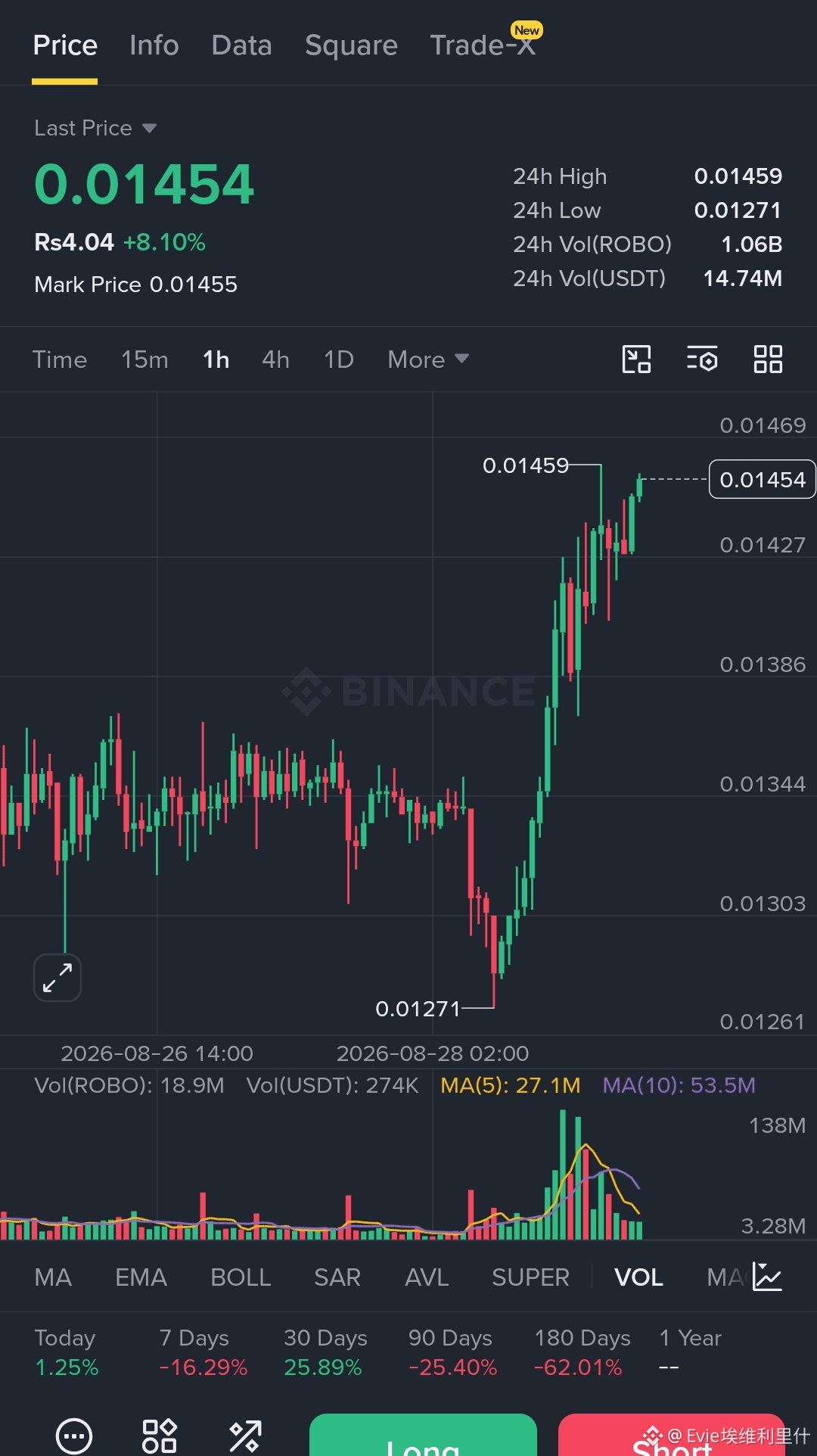The height and width of the screenshot is (1456, 817).
Task: Enable the SUPER indicator
Action: pos(530,1277)
